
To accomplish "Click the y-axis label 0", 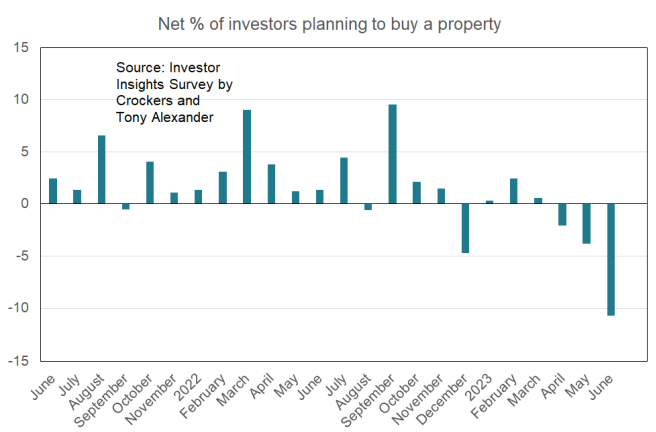I will click(x=25, y=204).
